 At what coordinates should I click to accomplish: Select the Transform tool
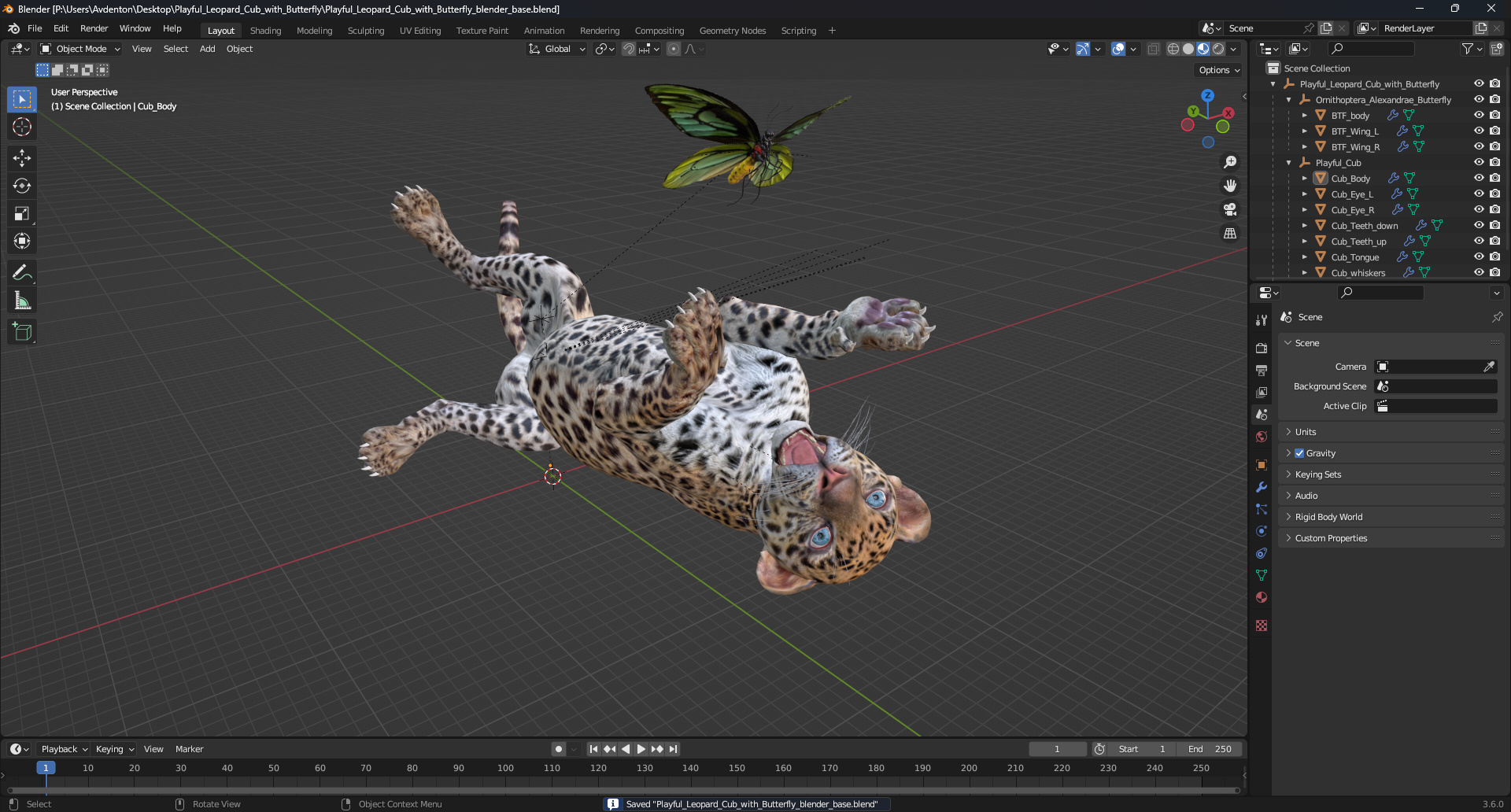tap(22, 241)
